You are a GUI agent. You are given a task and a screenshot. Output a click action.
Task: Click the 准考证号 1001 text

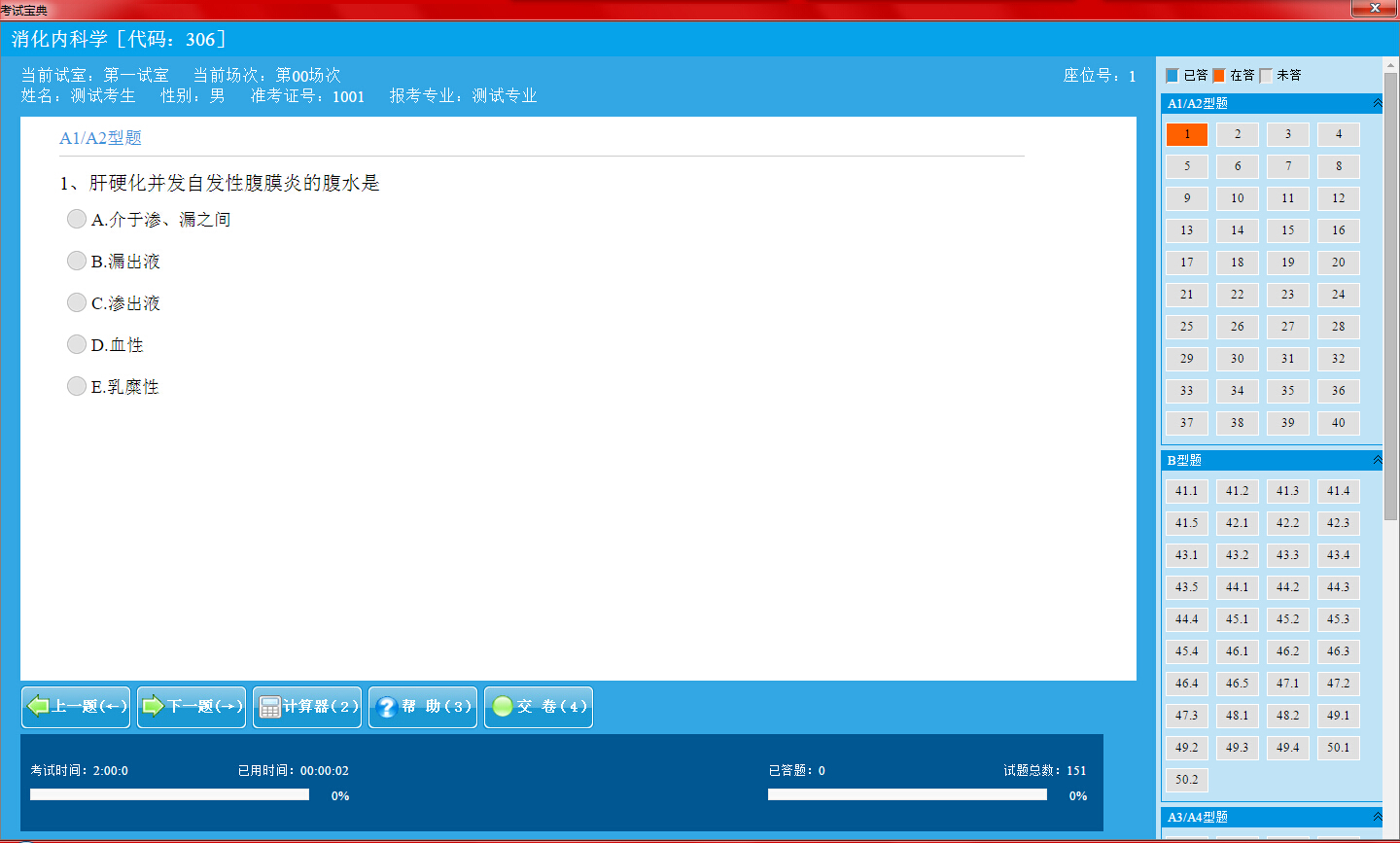tap(307, 95)
